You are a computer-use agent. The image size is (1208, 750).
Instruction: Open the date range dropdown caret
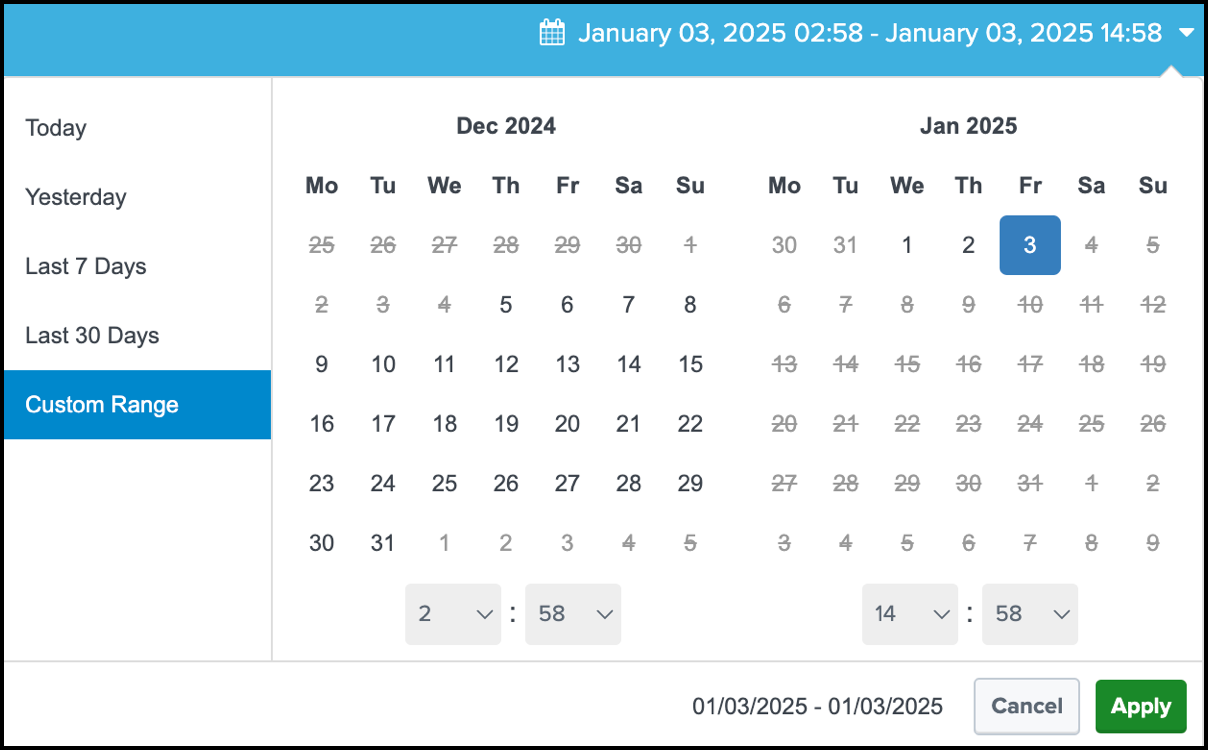1186,32
